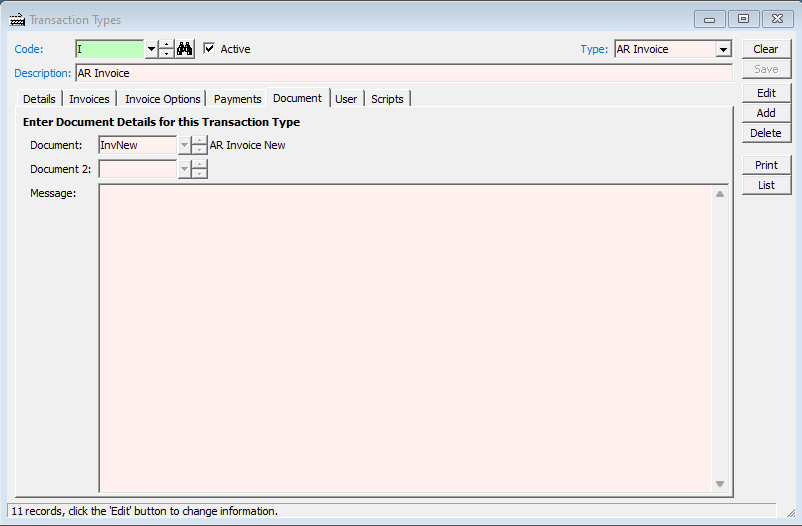Click the binoculars search icon next to Code
The width and height of the screenshot is (802, 526).
click(185, 49)
